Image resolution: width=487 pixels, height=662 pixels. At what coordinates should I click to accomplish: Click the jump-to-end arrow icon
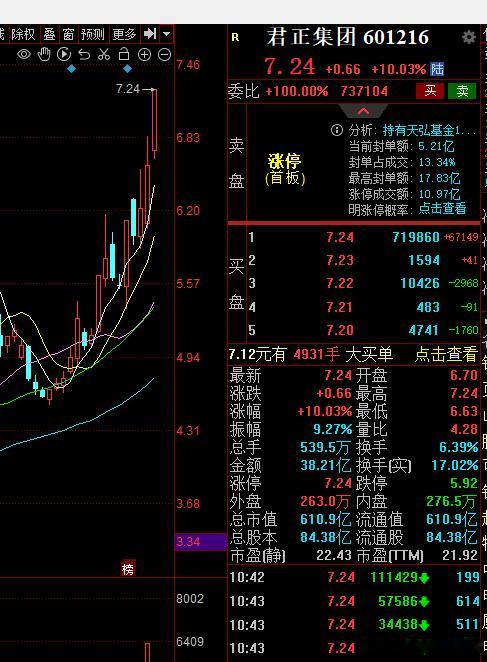[150, 34]
